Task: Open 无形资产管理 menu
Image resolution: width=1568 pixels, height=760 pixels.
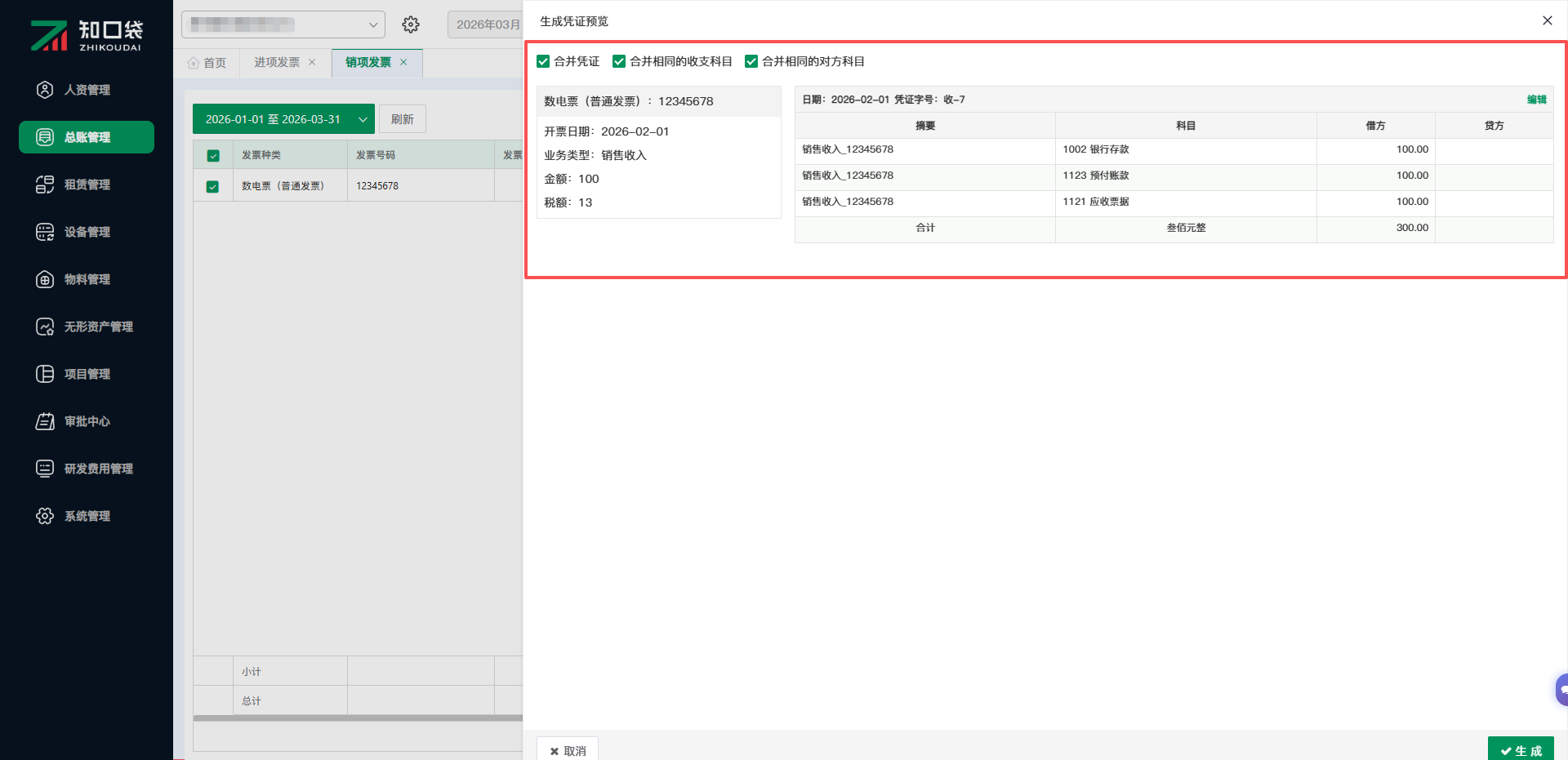Action: point(87,327)
